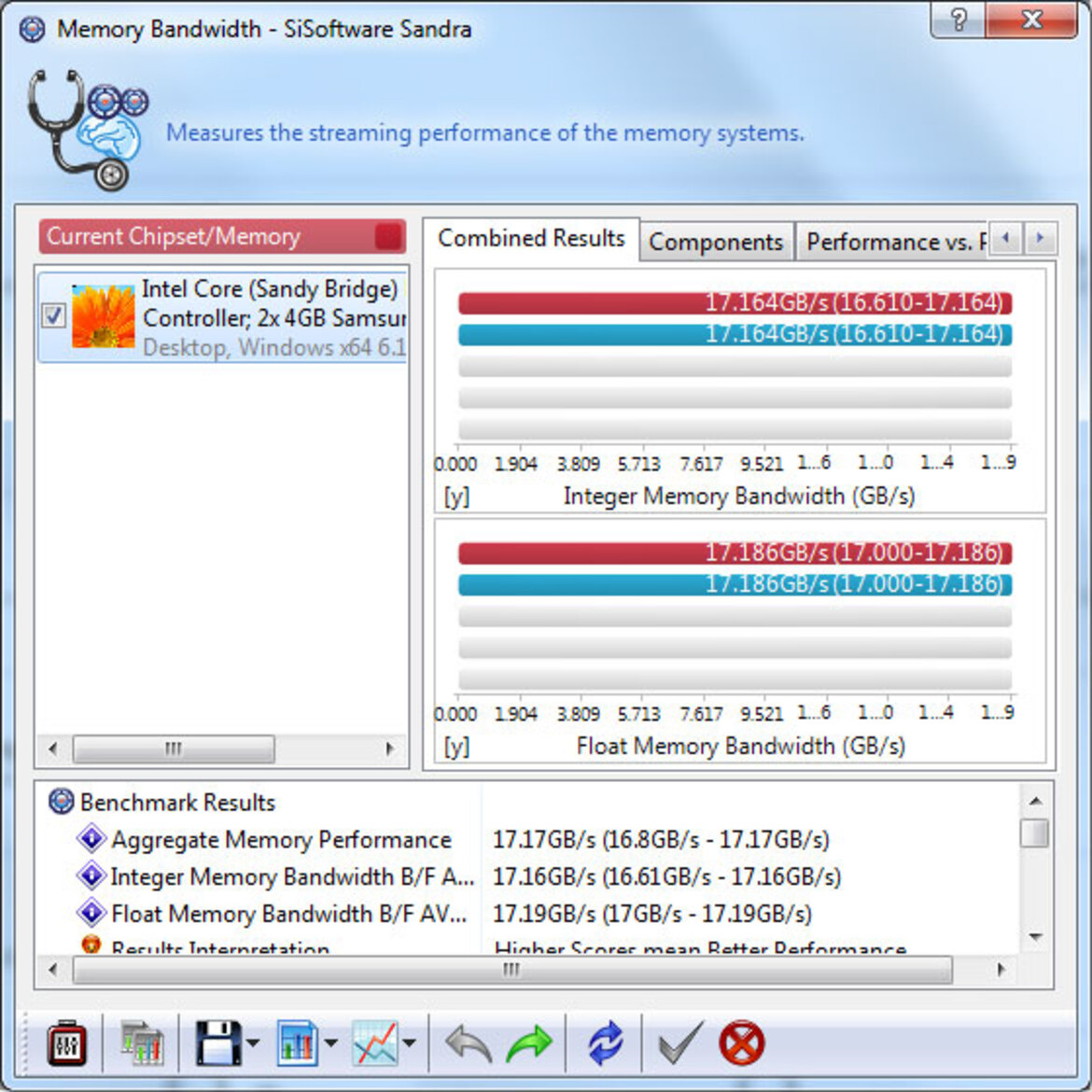
Task: Click the "Desktop, Windows x64 6.1" line
Action: coord(273,347)
